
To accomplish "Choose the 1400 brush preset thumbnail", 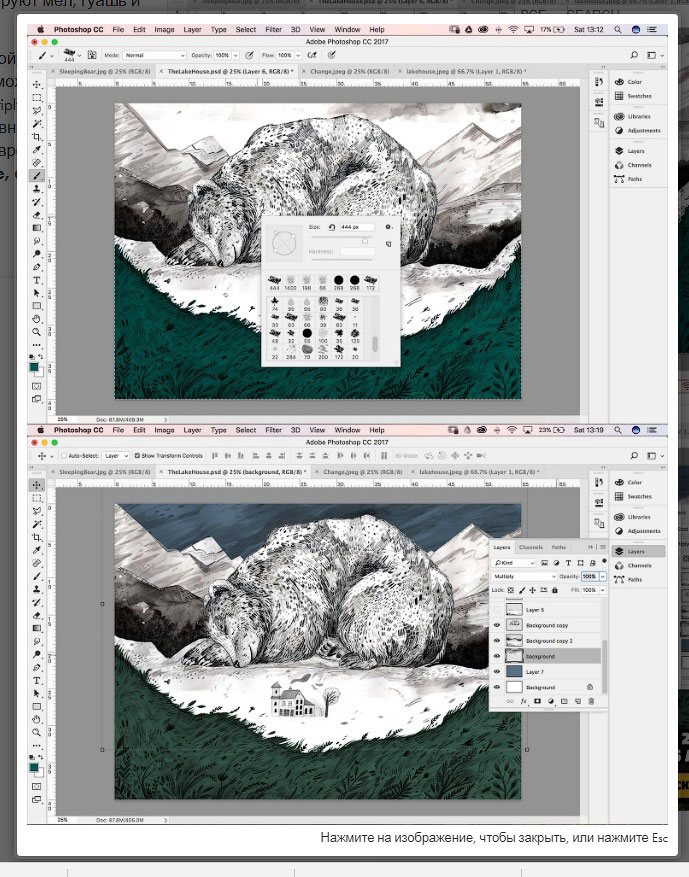I will pos(290,281).
